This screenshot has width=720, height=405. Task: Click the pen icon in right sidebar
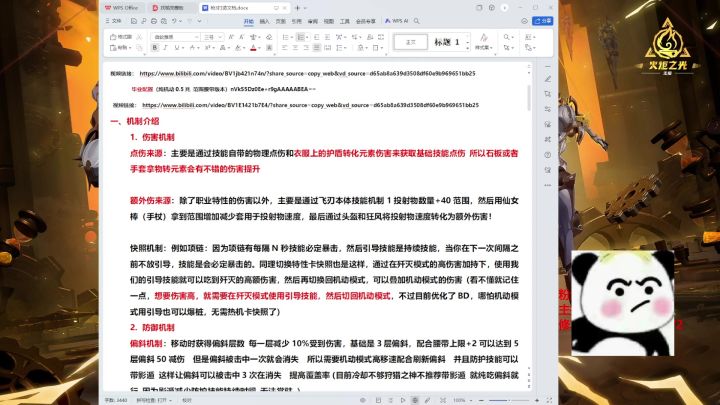548,79
